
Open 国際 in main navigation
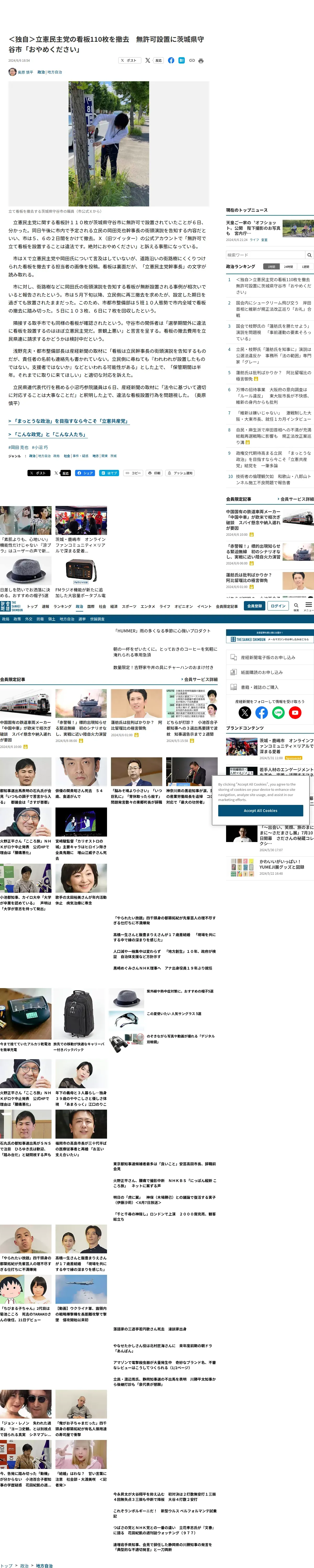tap(91, 606)
